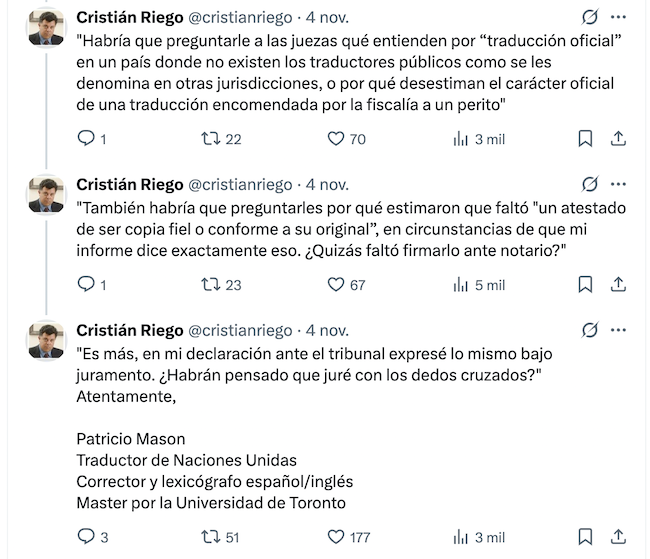650x559 pixels.
Task: View analytics showing 3 mil views
Action: click(x=461, y=139)
